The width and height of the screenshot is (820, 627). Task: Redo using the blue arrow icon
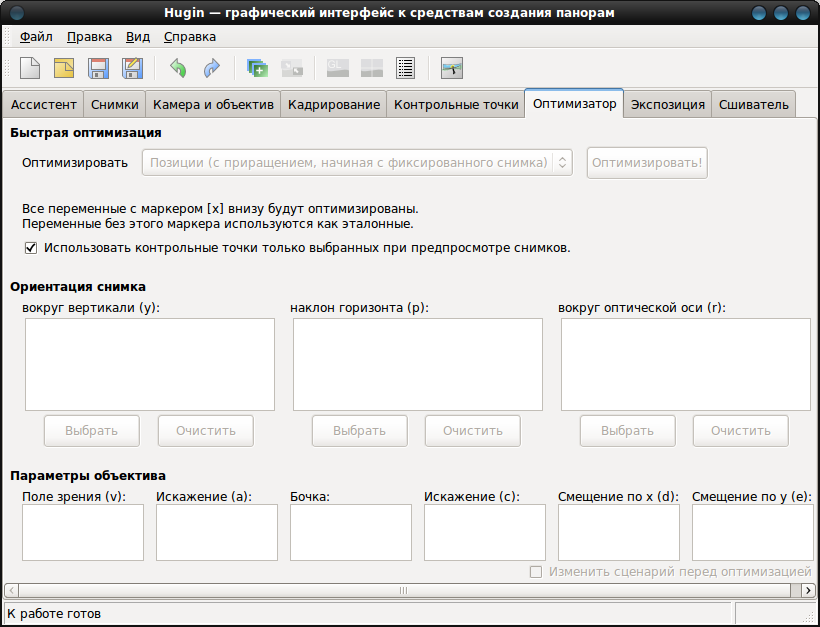pos(212,68)
